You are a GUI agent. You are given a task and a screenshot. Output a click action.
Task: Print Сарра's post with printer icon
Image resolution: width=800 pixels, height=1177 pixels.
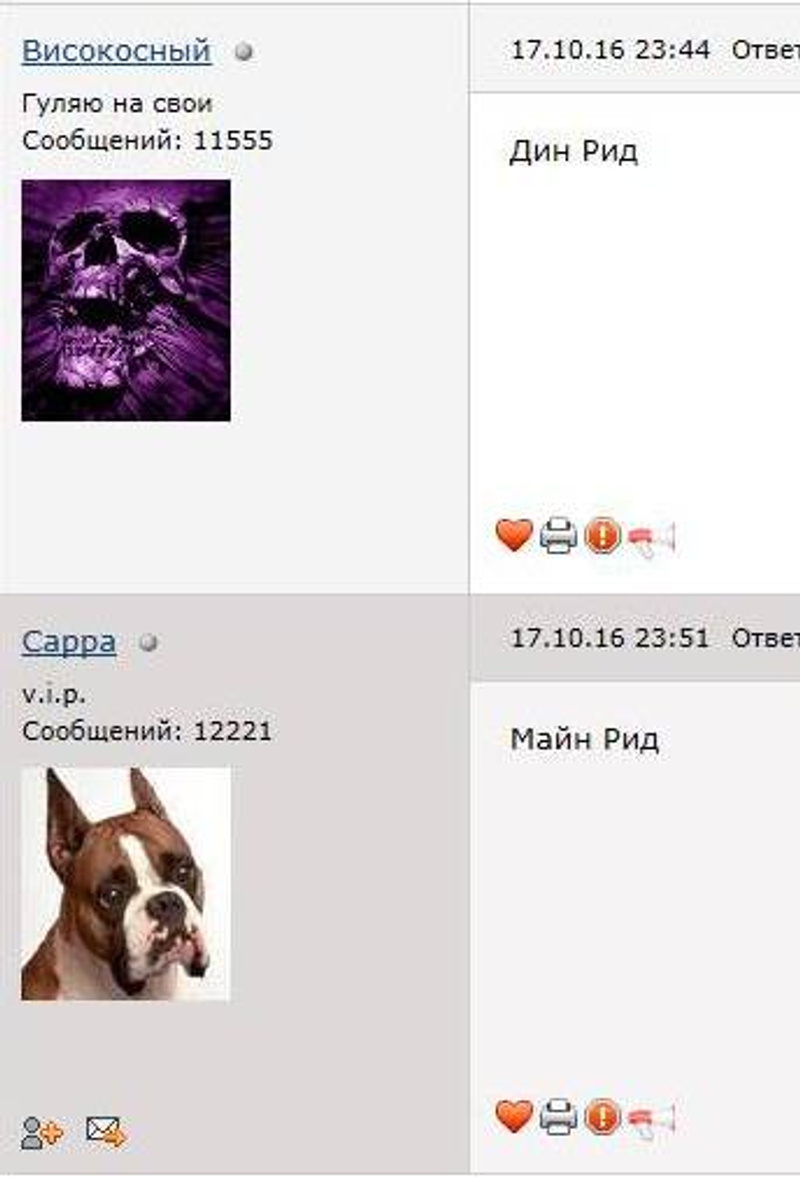[559, 1116]
